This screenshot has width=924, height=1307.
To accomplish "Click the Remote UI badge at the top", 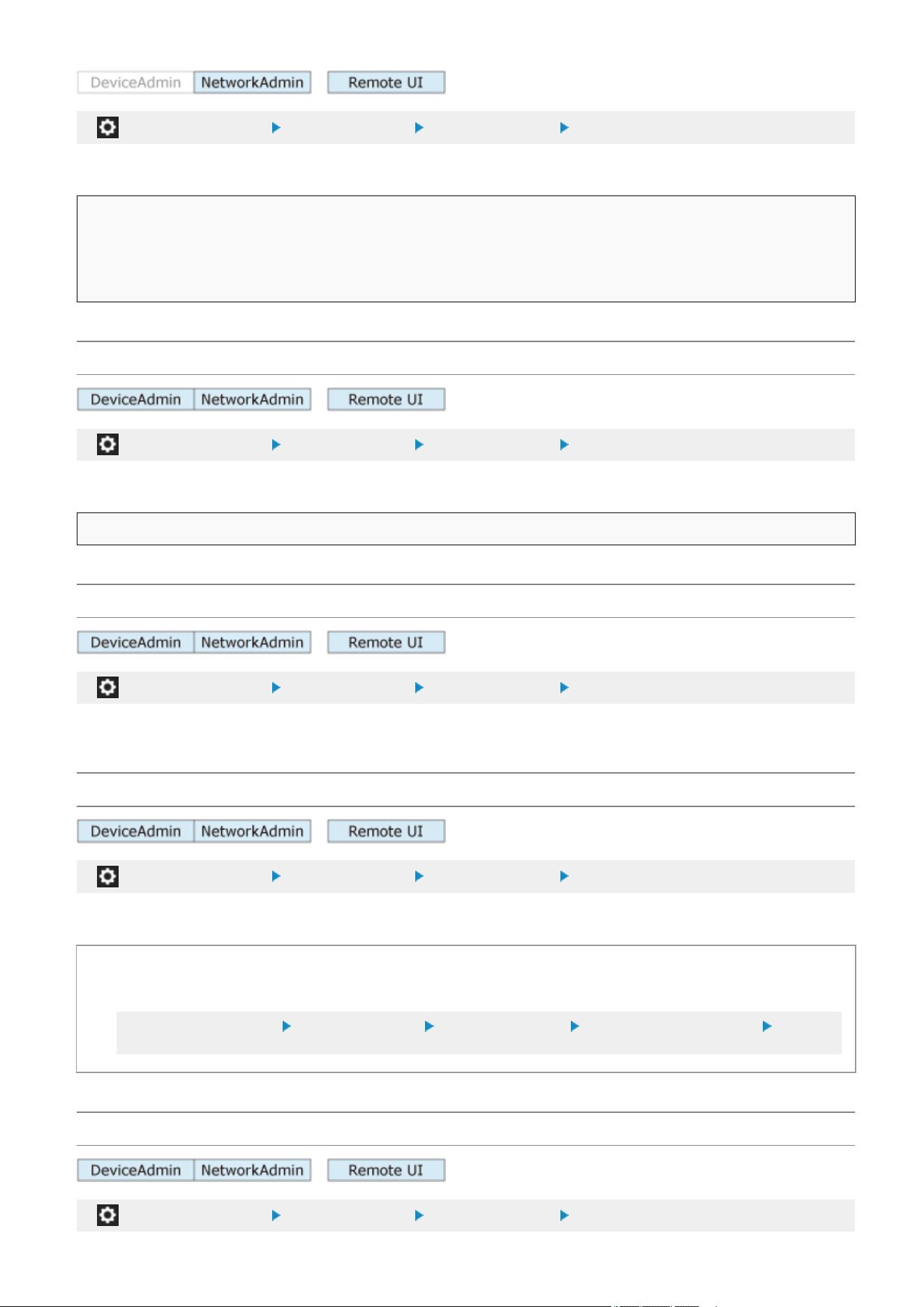I will pyautogui.click(x=386, y=82).
